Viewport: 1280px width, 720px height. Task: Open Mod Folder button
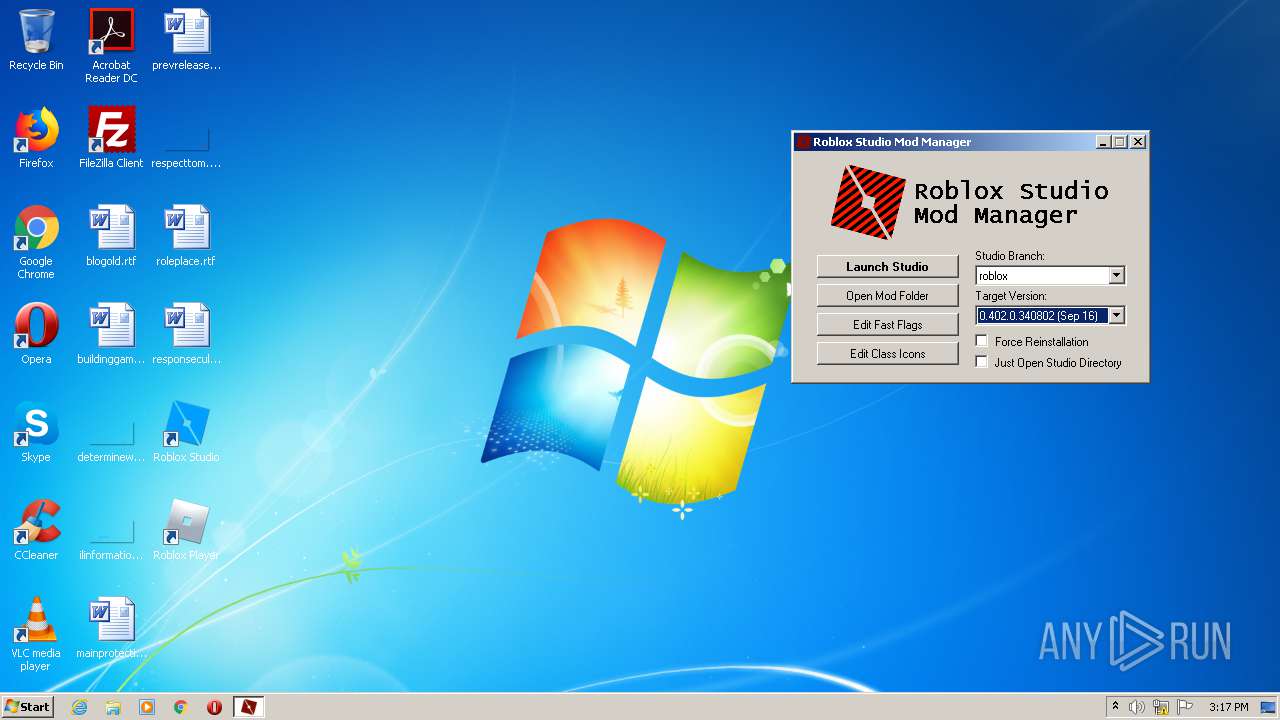[887, 296]
